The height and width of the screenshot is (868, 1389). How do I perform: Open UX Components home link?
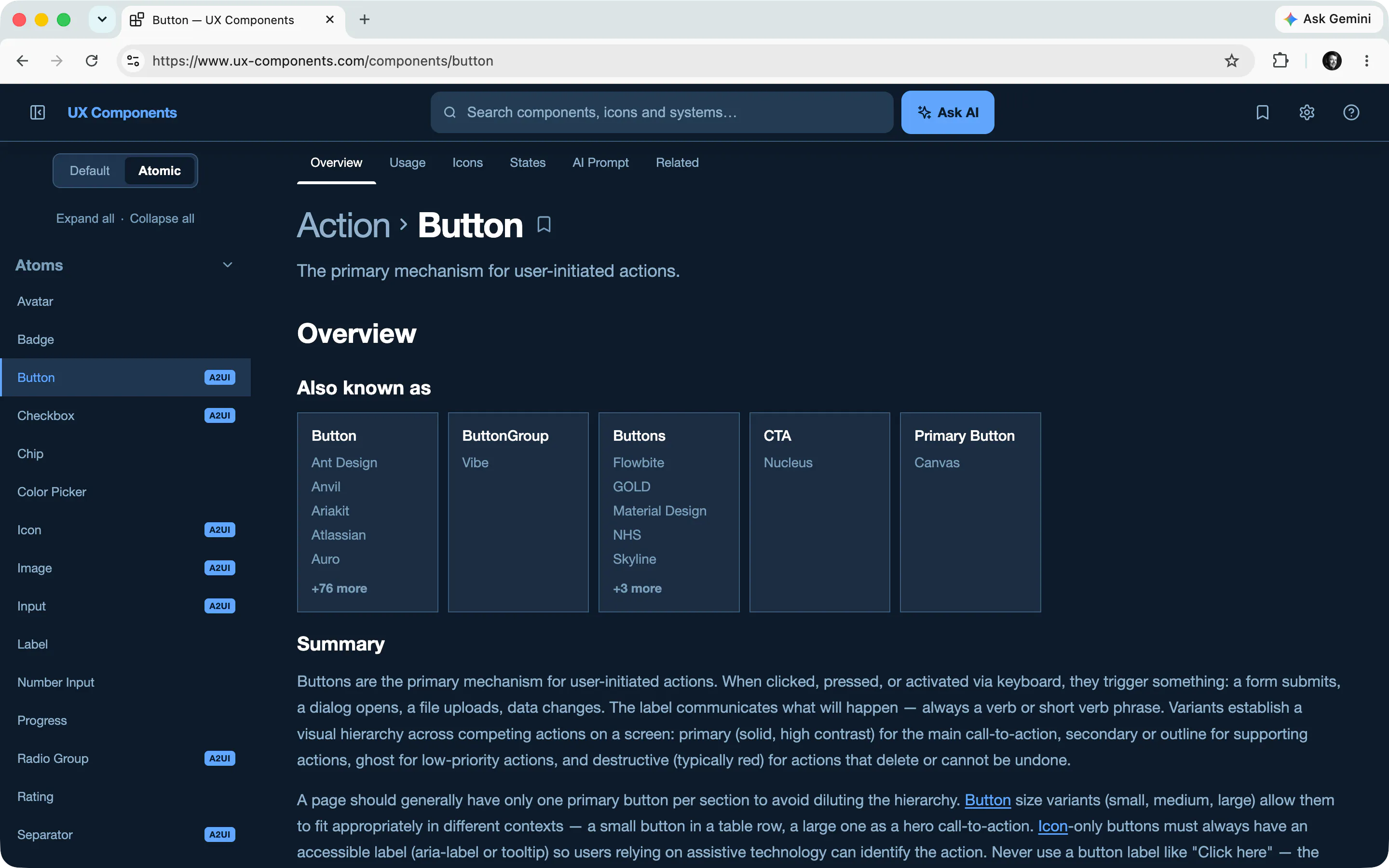click(122, 112)
